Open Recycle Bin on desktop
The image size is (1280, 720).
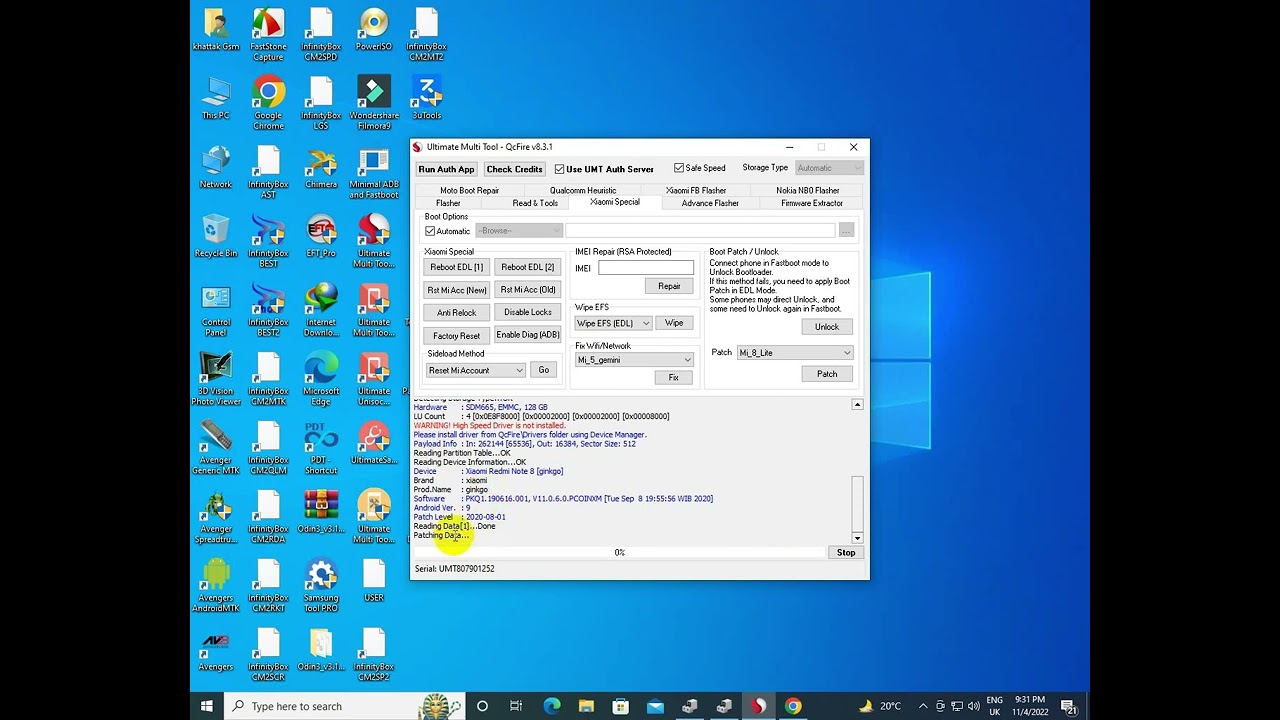pyautogui.click(x=216, y=237)
